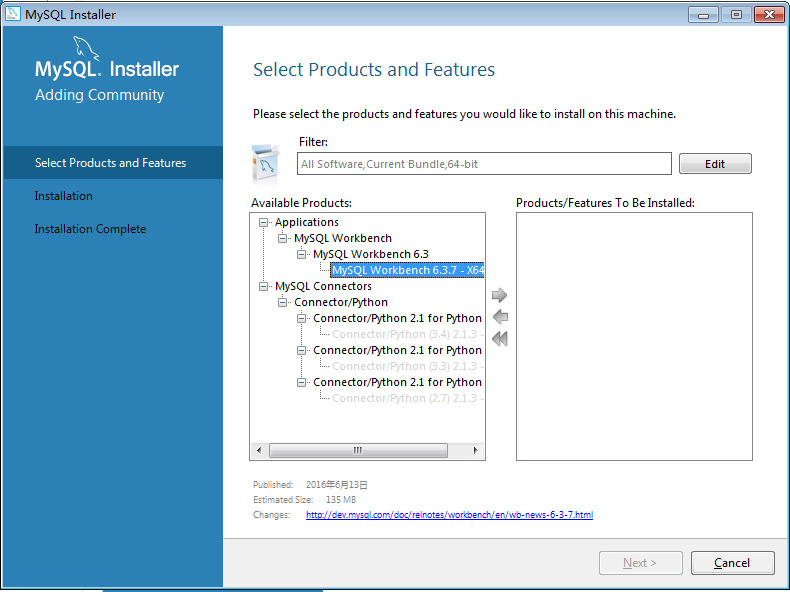Maximize the MySQL Installer window

736,15
